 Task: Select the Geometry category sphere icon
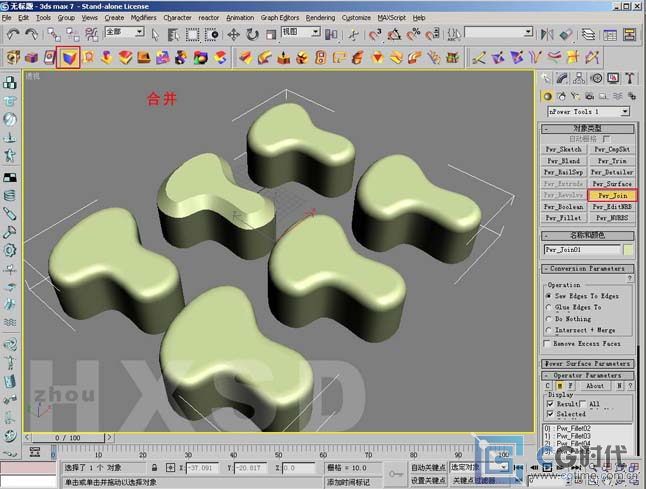pos(547,96)
